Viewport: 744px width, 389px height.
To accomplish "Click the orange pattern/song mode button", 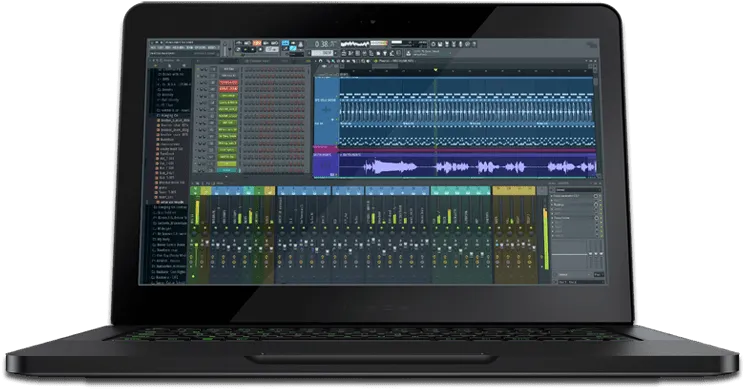I will 257,44.
